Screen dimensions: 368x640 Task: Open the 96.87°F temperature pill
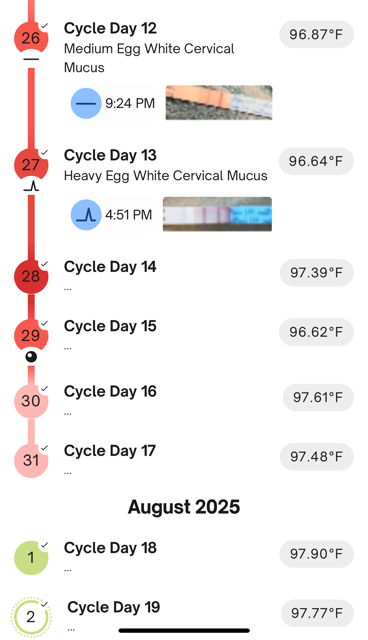coord(316,34)
